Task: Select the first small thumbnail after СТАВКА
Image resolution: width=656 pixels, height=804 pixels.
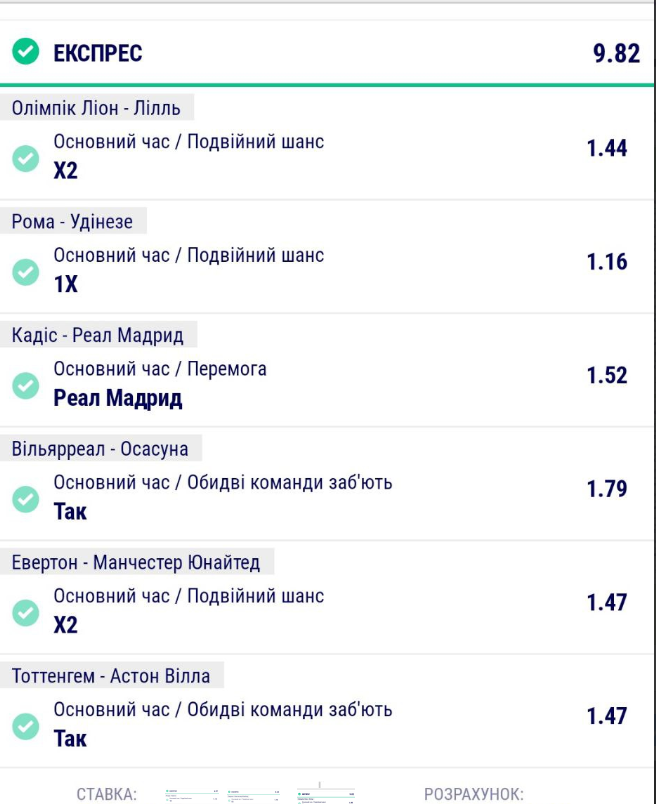Action: click(193, 795)
